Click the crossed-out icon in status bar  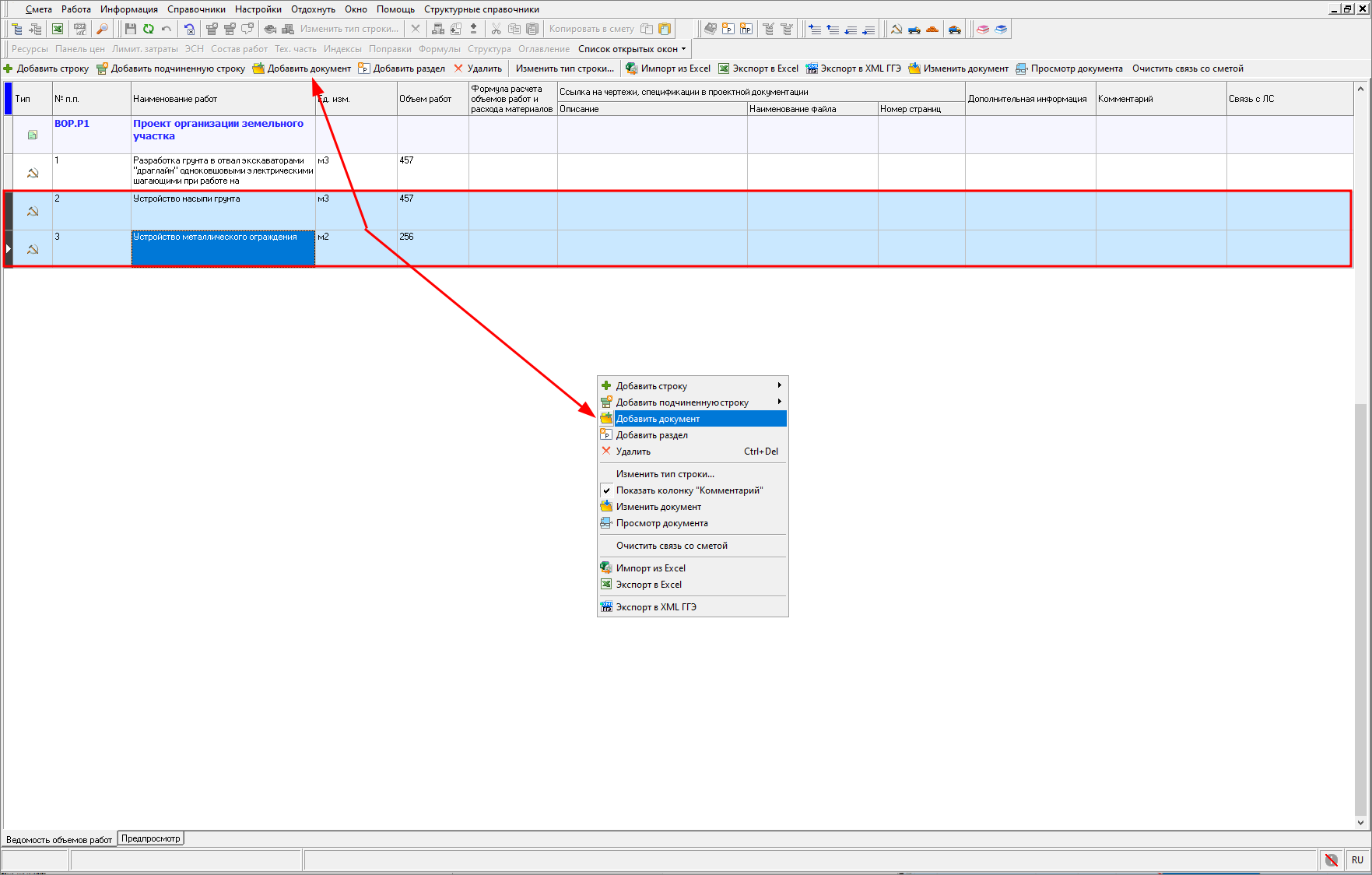pos(1332,860)
